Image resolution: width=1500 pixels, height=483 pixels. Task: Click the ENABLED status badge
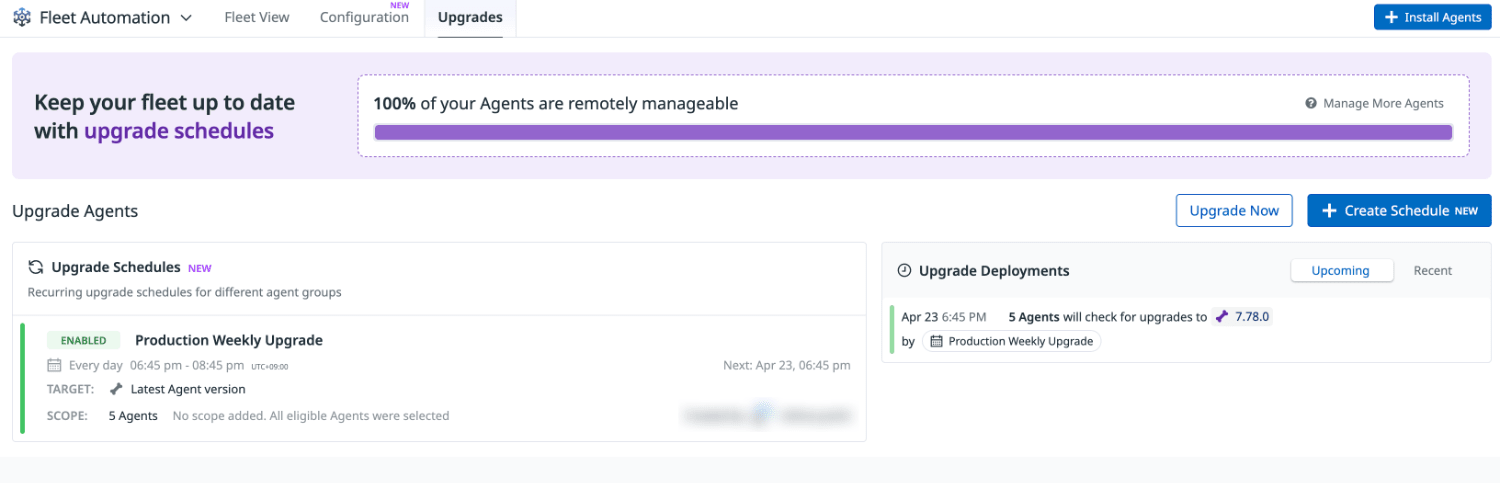pos(83,340)
